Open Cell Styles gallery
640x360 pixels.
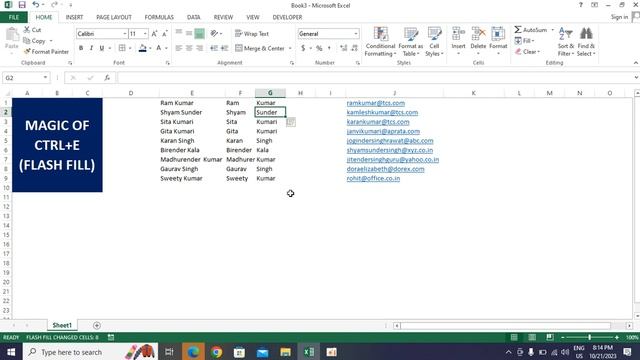coord(434,42)
